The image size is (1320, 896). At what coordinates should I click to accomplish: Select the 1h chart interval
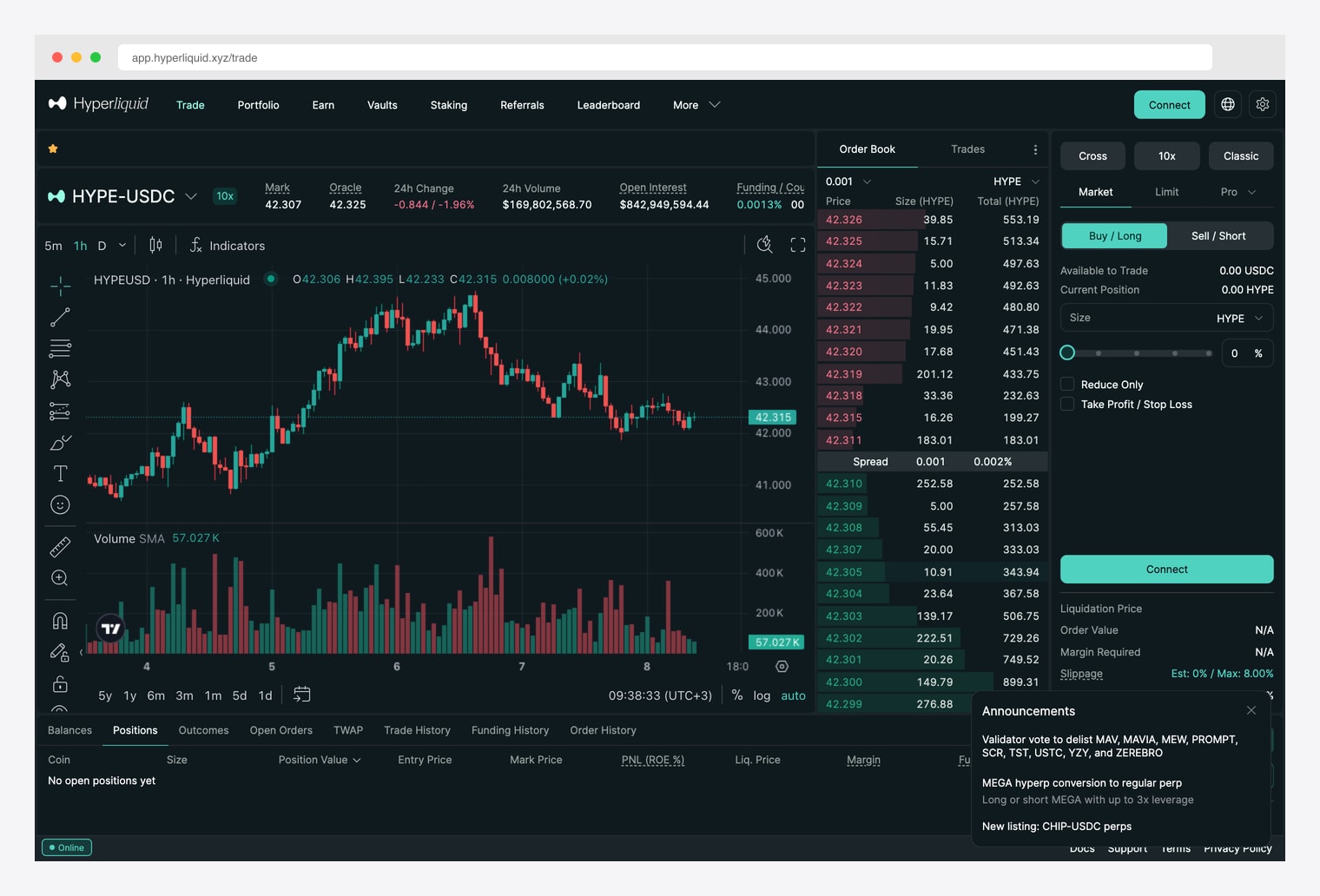(x=80, y=246)
